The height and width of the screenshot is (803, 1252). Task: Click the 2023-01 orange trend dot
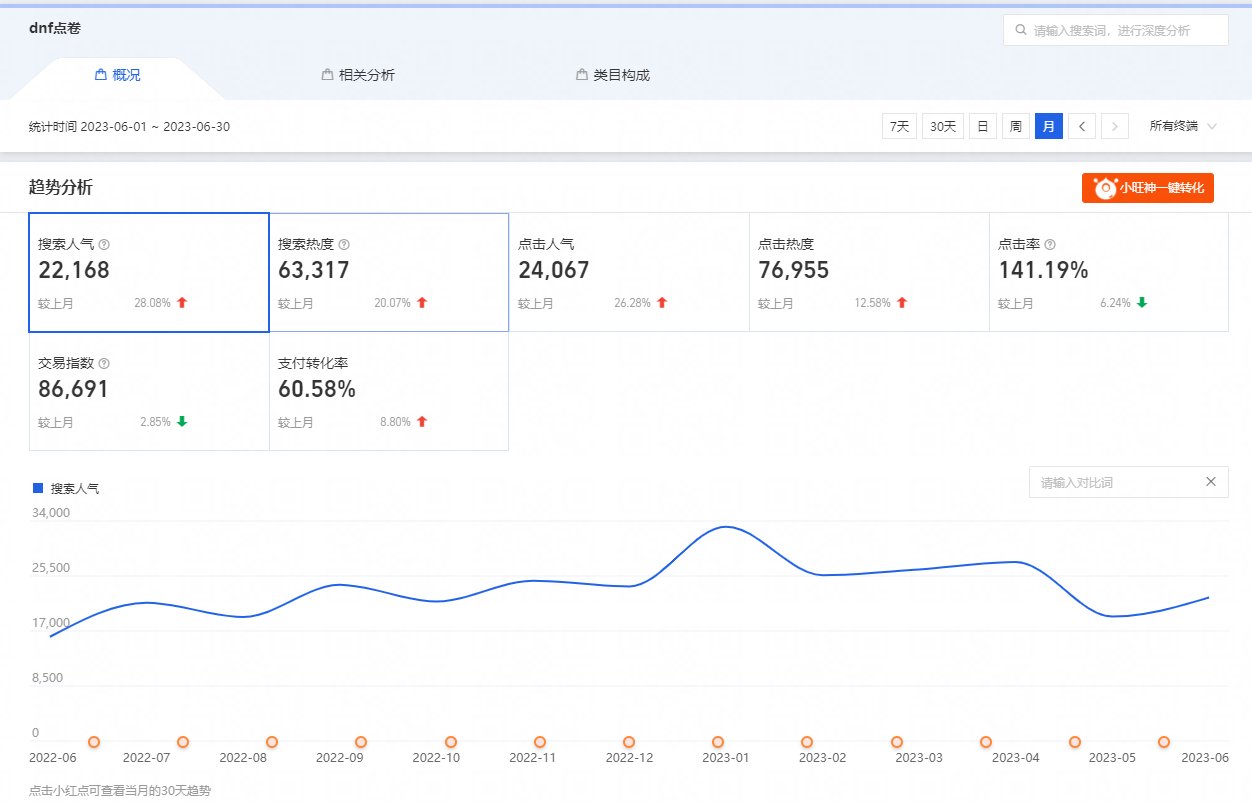[x=718, y=742]
